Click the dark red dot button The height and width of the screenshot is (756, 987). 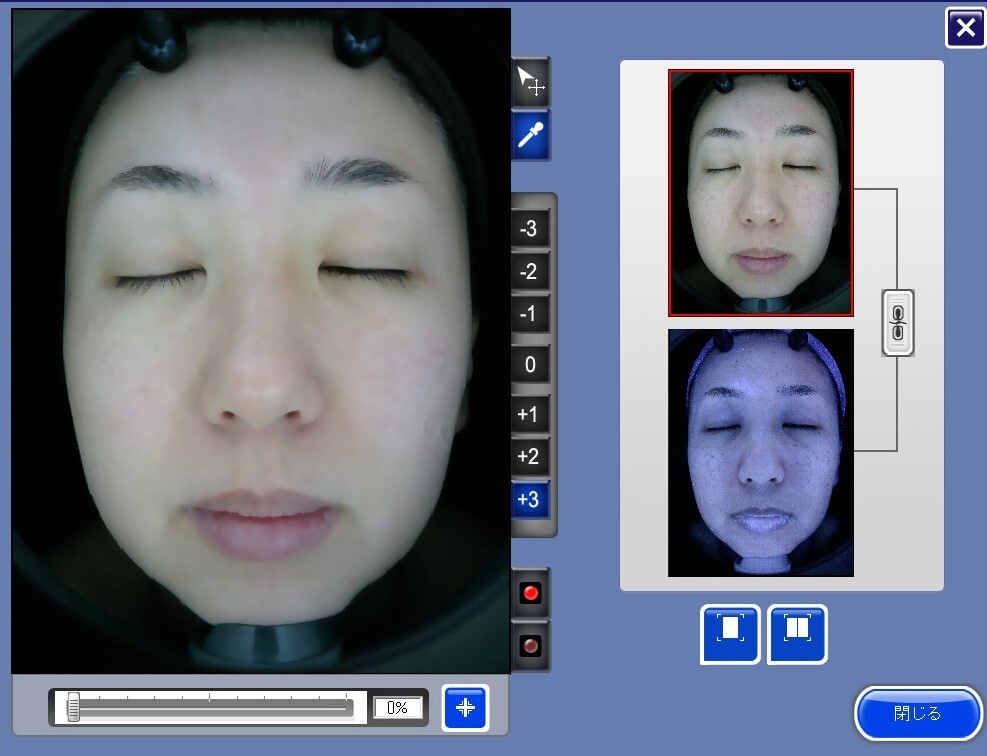(x=530, y=646)
